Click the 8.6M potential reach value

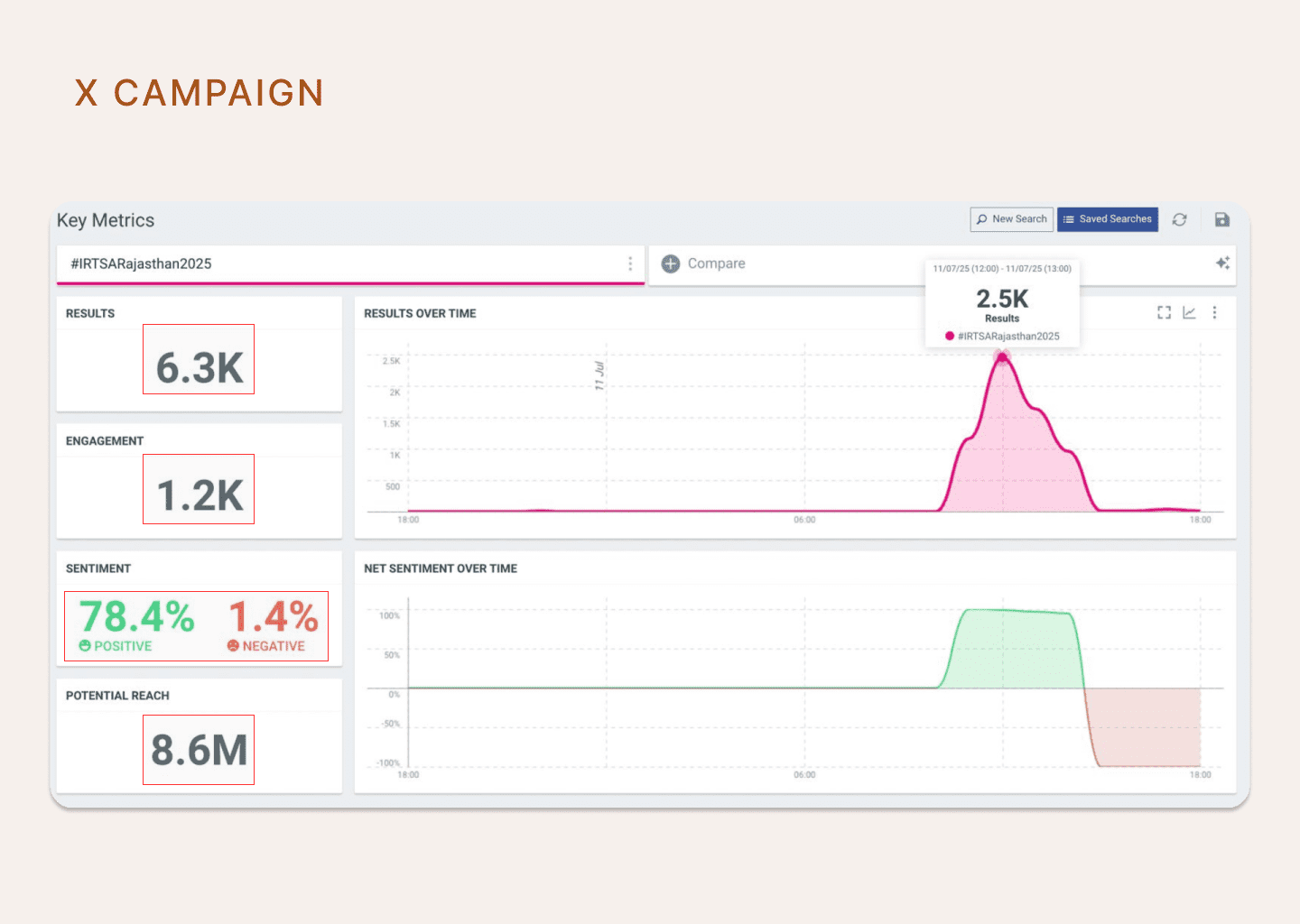200,750
